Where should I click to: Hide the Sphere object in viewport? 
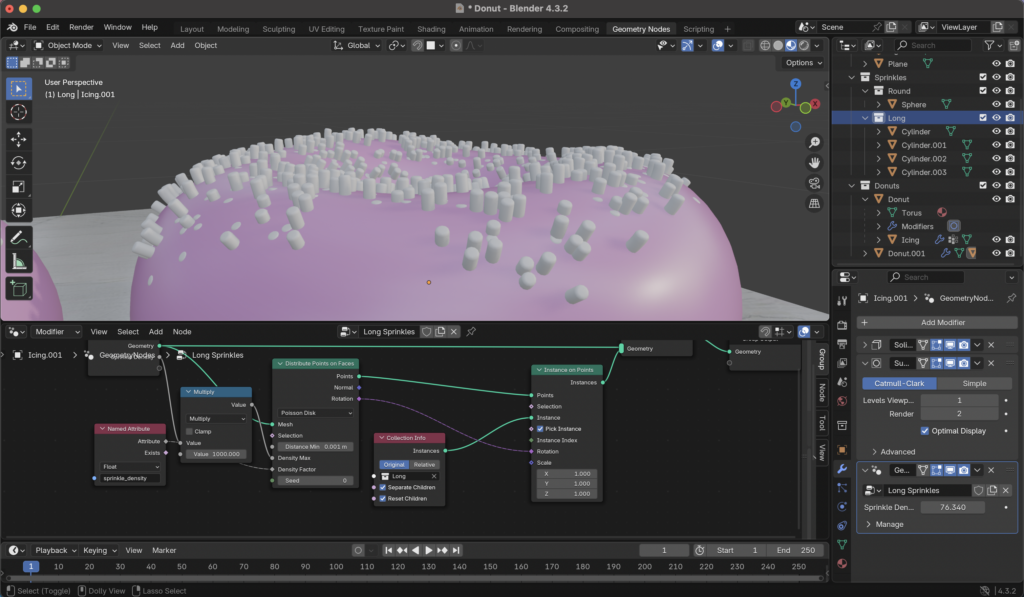[996, 104]
